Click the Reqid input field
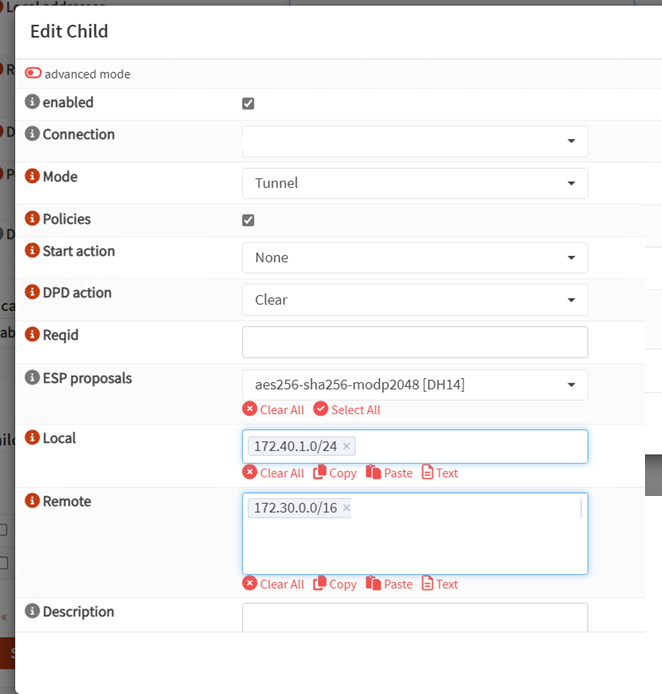Screen dimensions: 662x694 (414, 341)
